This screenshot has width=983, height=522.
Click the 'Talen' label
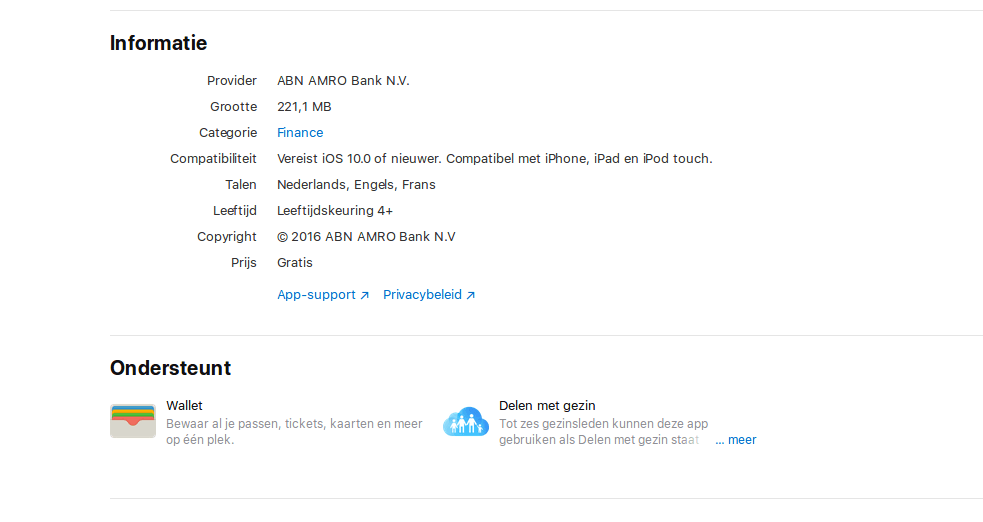(x=241, y=185)
